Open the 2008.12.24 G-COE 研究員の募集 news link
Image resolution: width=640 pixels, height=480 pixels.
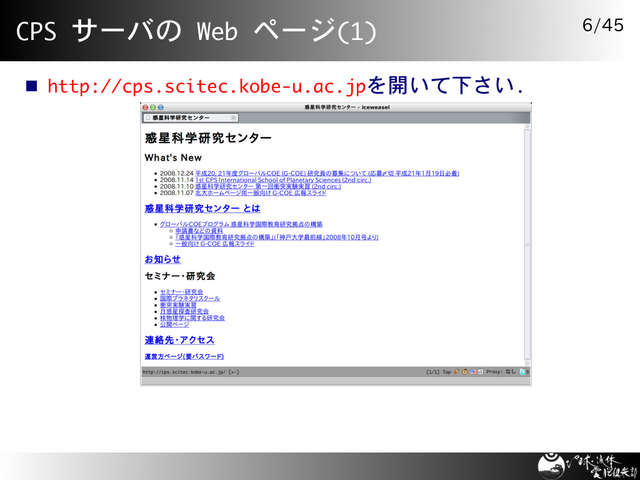[x=300, y=172]
